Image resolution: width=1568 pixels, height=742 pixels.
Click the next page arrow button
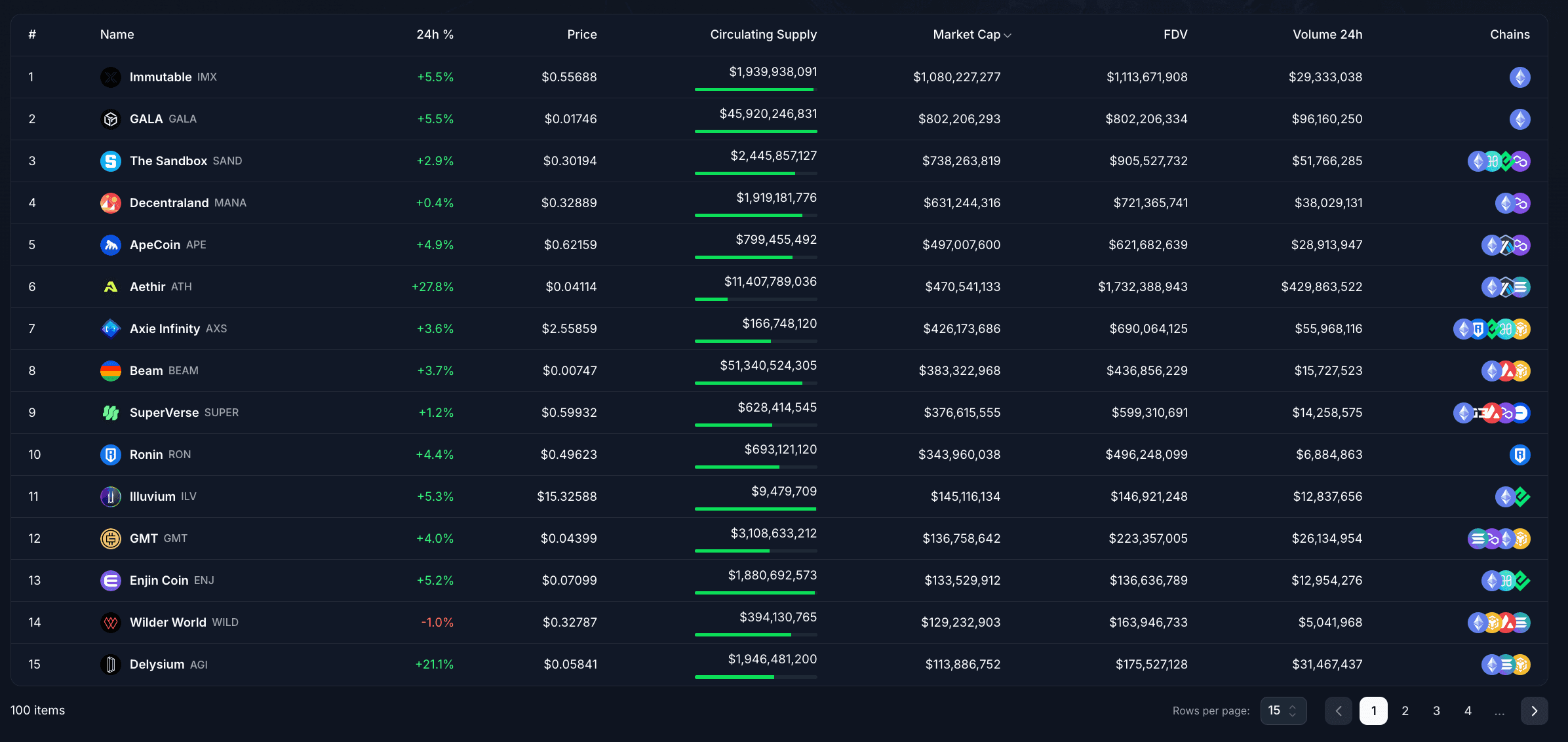1533,711
